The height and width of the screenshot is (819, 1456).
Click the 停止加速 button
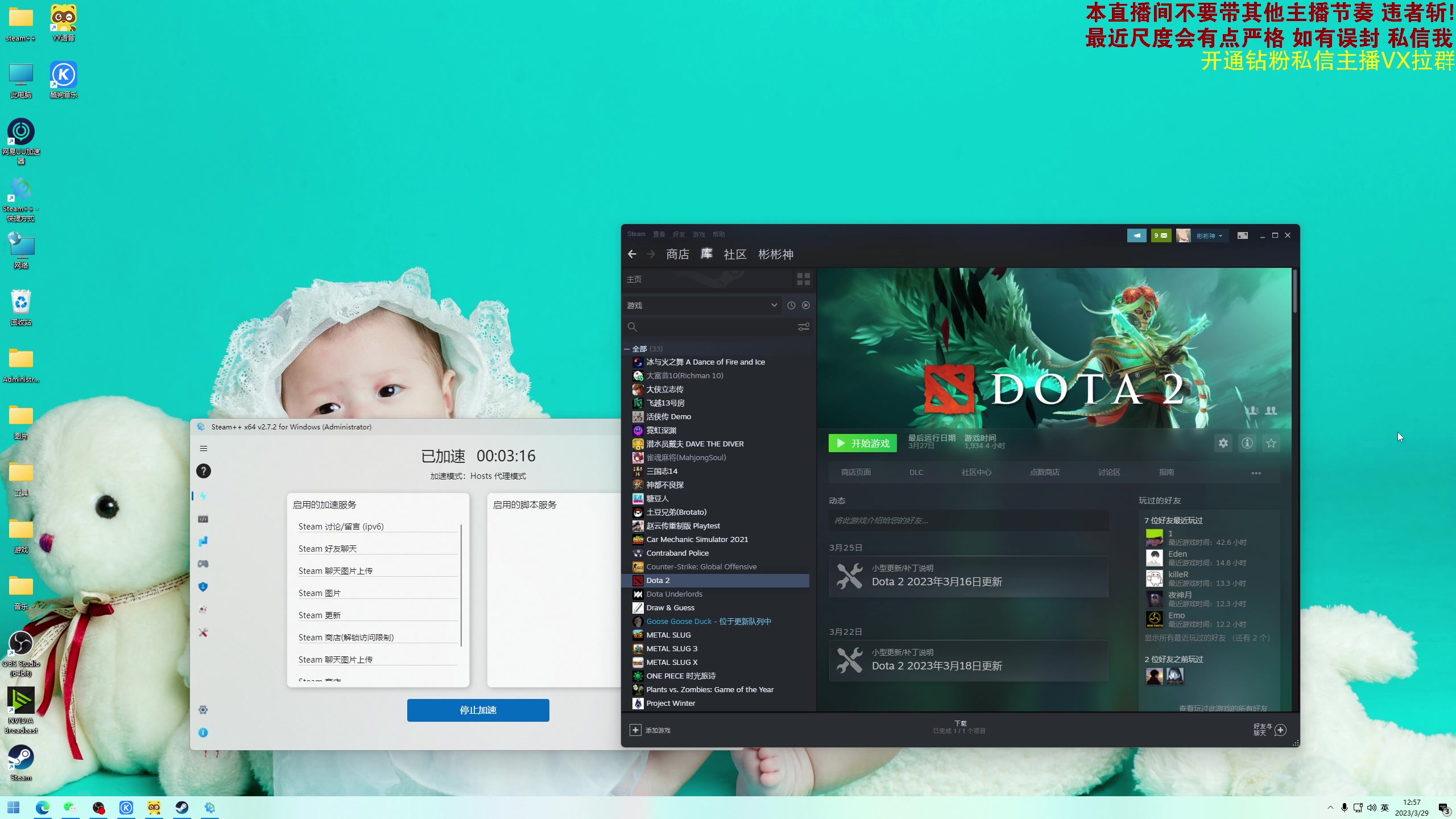click(x=478, y=710)
